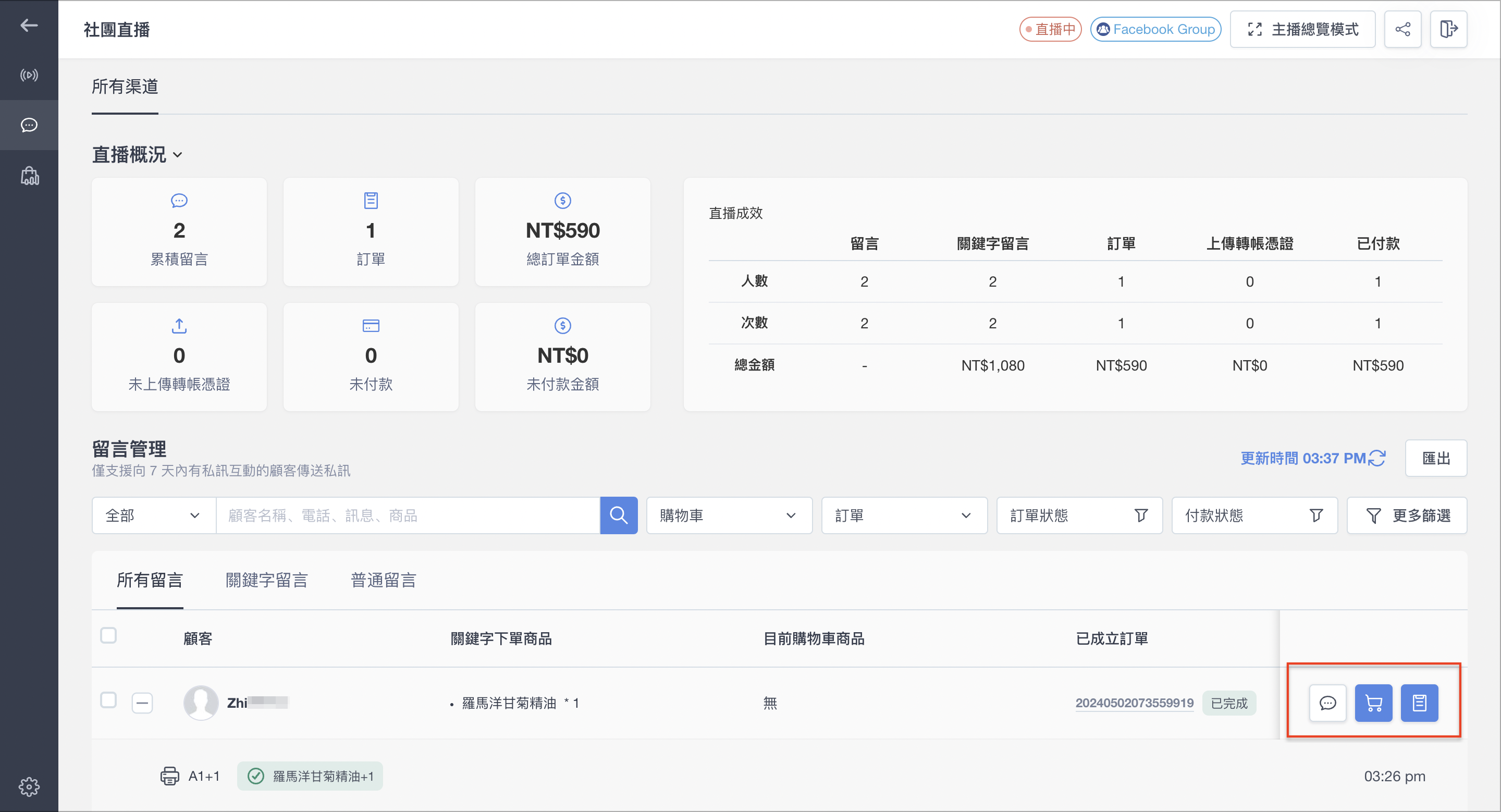This screenshot has height=812, width=1501.
Task: Switch to 所有留言 tab
Action: pyautogui.click(x=150, y=580)
